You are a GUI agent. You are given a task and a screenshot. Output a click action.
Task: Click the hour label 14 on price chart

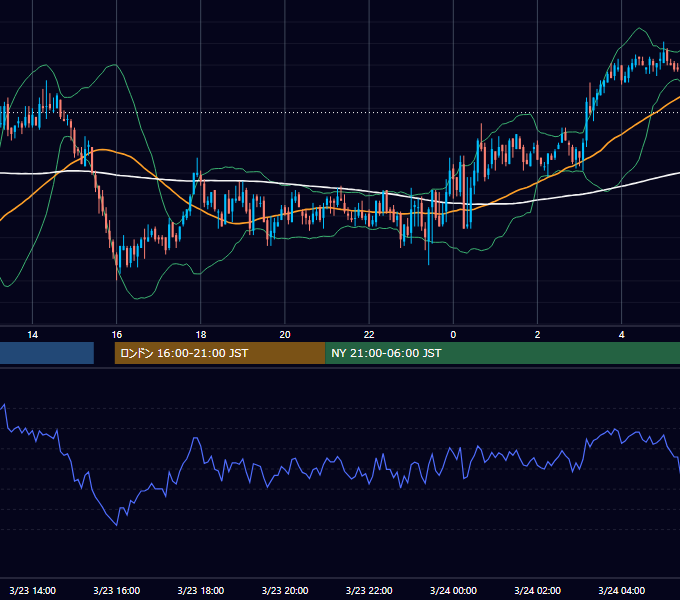[x=33, y=335]
